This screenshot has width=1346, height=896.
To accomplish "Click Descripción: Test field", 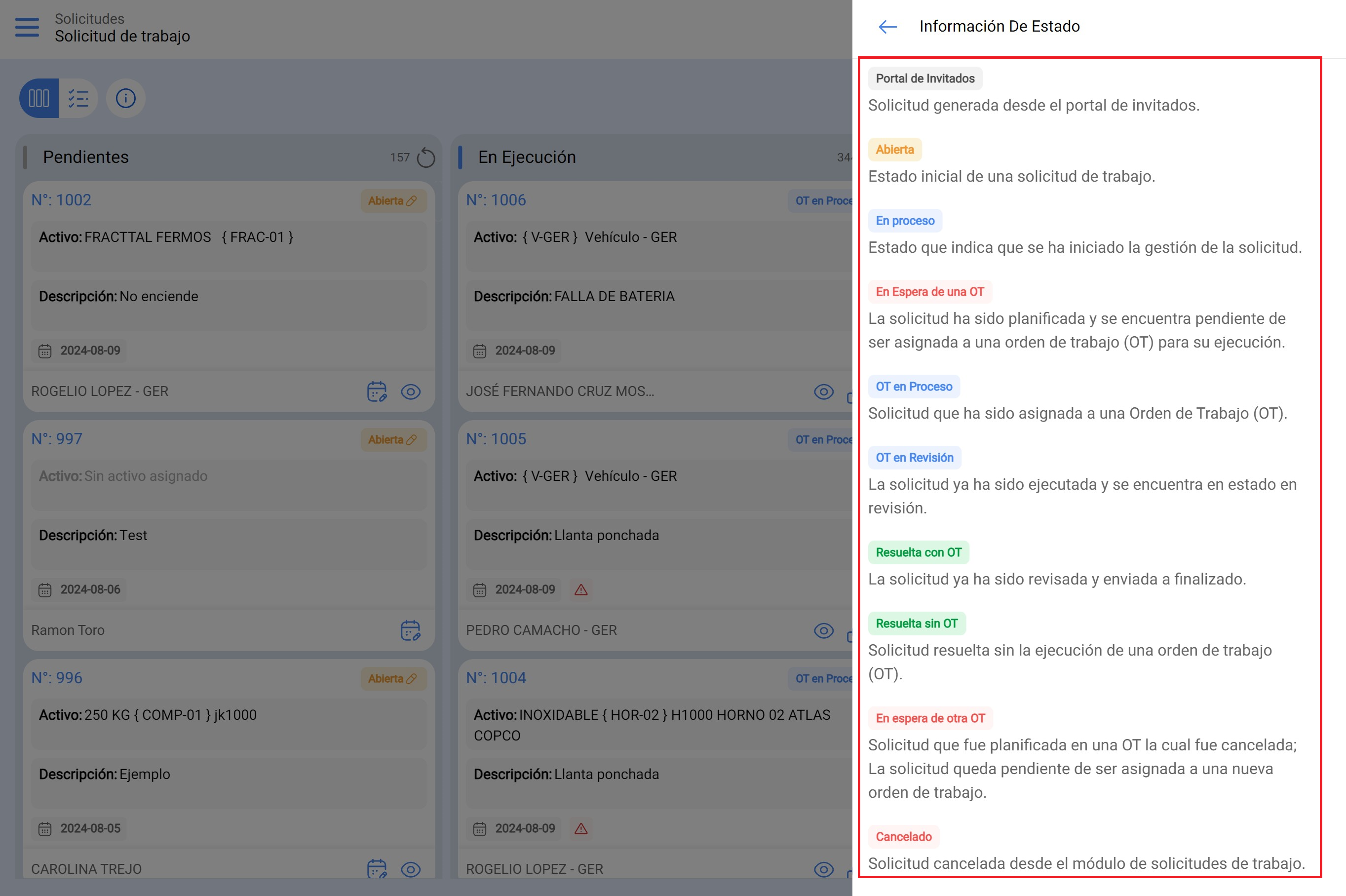I will [x=229, y=544].
